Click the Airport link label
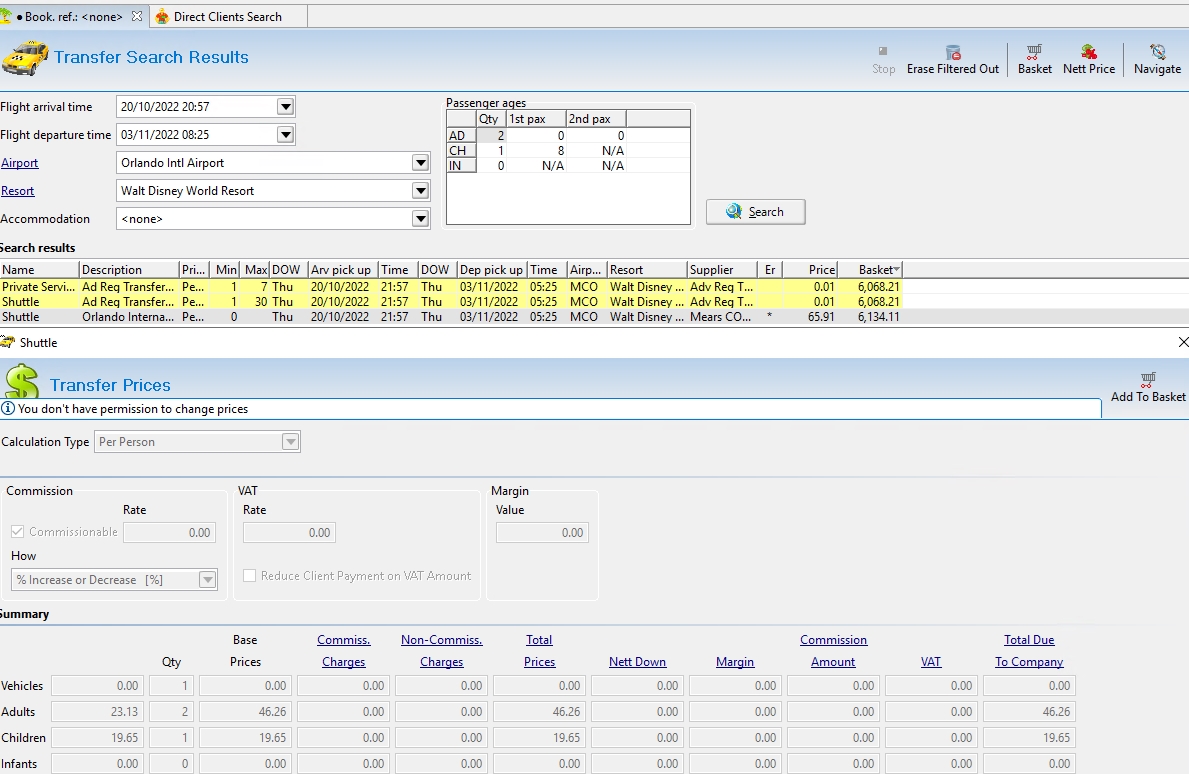 (20, 163)
